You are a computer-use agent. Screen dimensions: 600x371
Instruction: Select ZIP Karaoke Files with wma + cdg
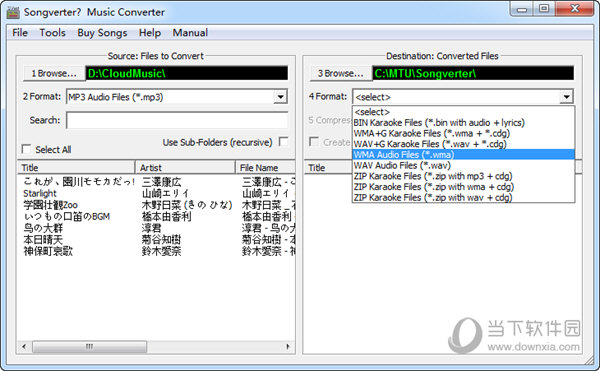[463, 187]
